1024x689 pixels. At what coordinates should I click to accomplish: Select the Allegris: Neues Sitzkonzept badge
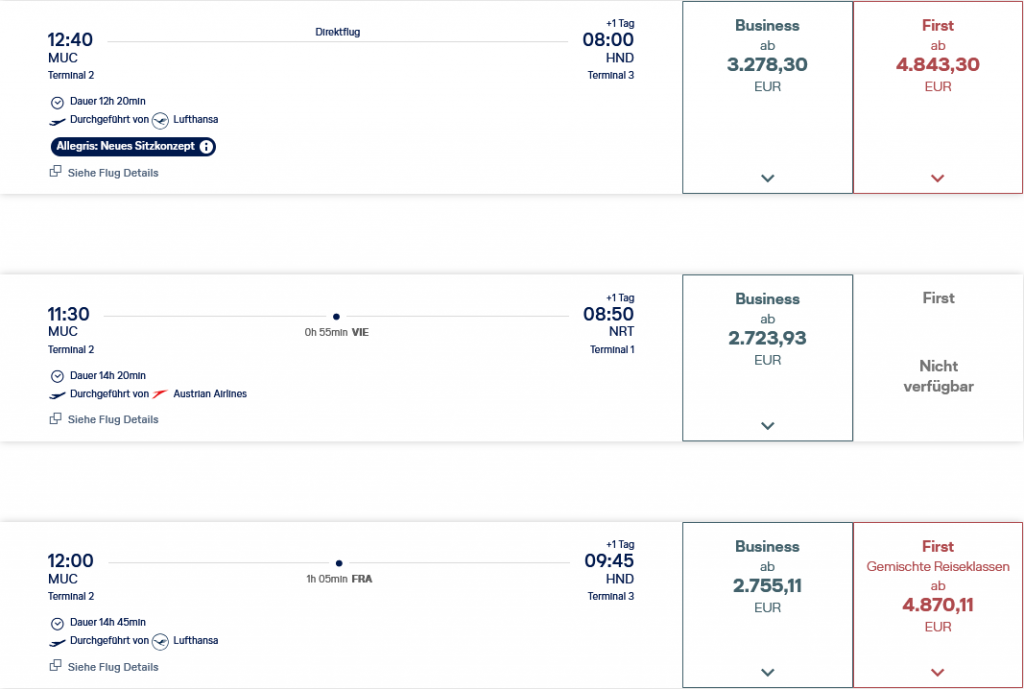point(126,147)
